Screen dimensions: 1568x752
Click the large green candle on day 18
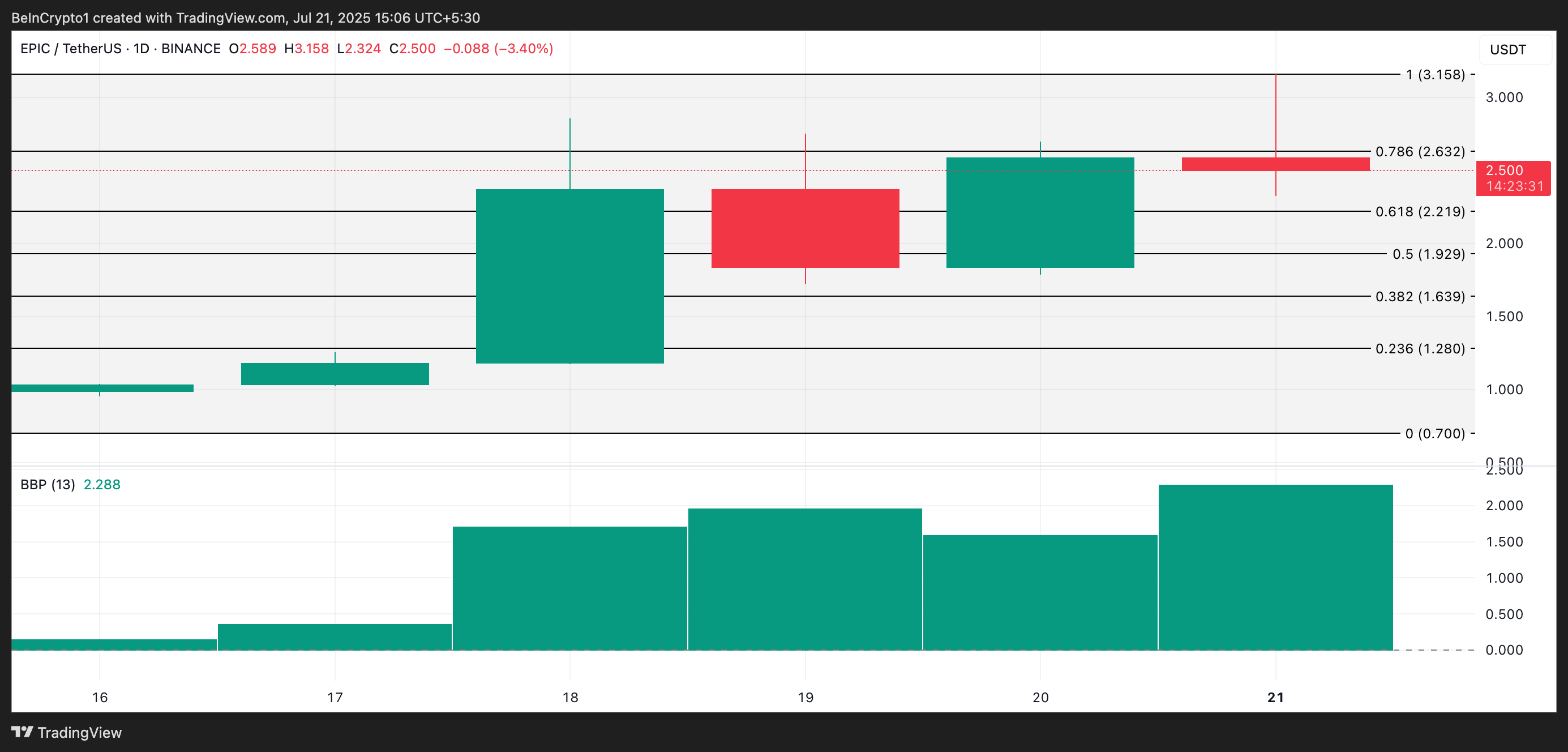569,276
